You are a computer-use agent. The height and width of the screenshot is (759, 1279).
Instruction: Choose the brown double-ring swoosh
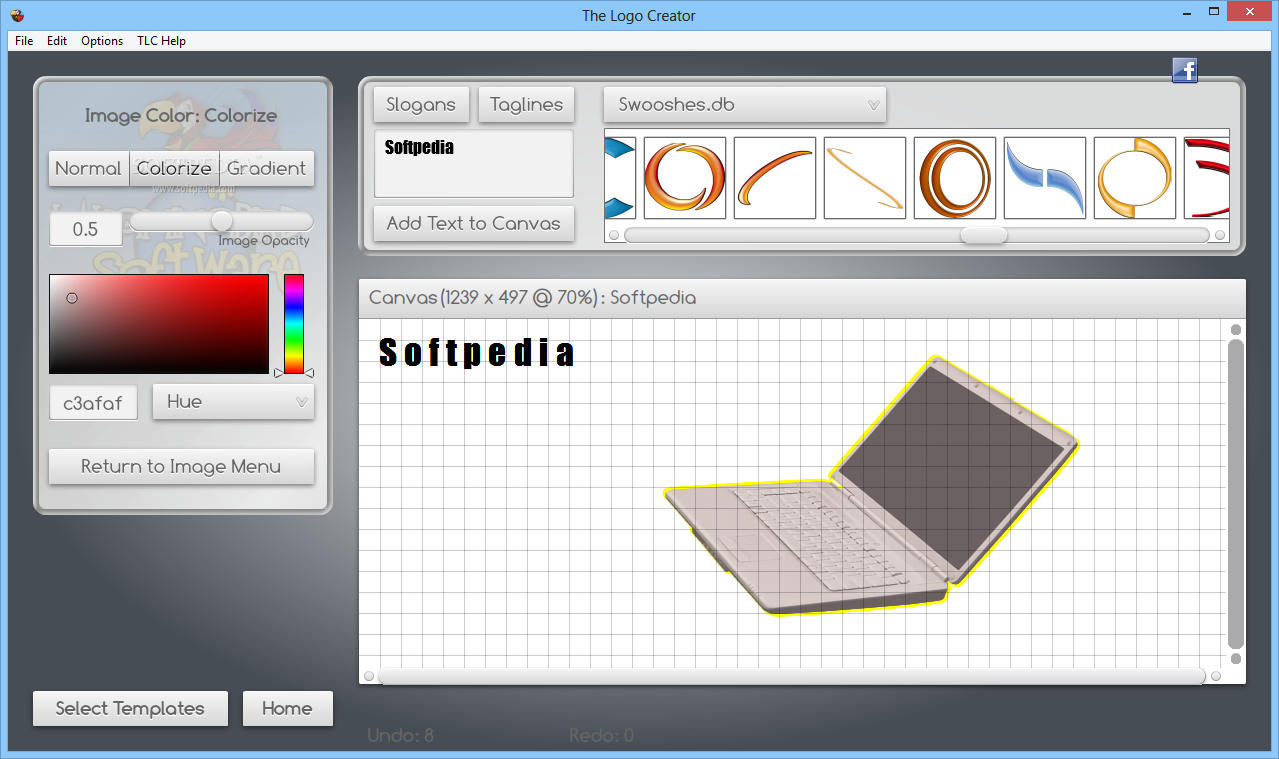(x=955, y=178)
